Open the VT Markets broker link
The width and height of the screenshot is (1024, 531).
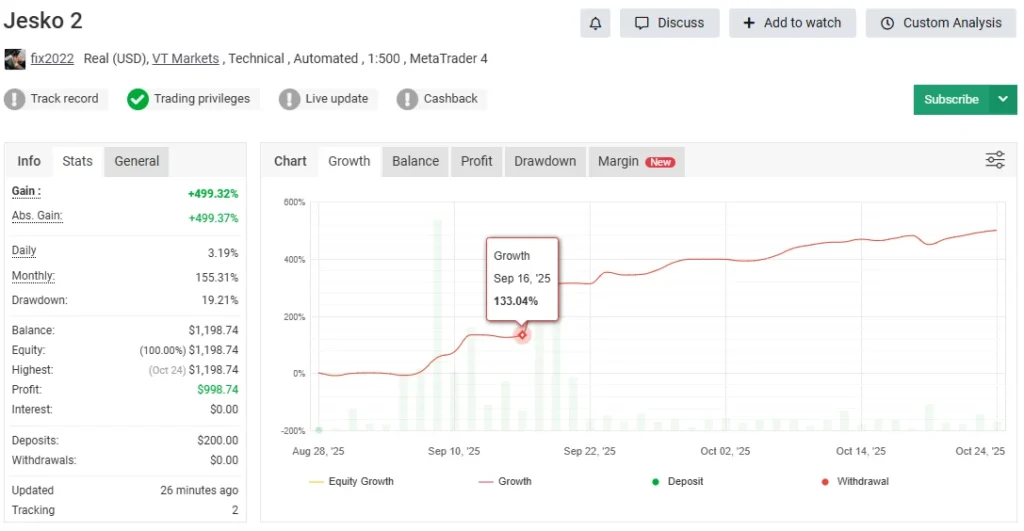(x=185, y=59)
